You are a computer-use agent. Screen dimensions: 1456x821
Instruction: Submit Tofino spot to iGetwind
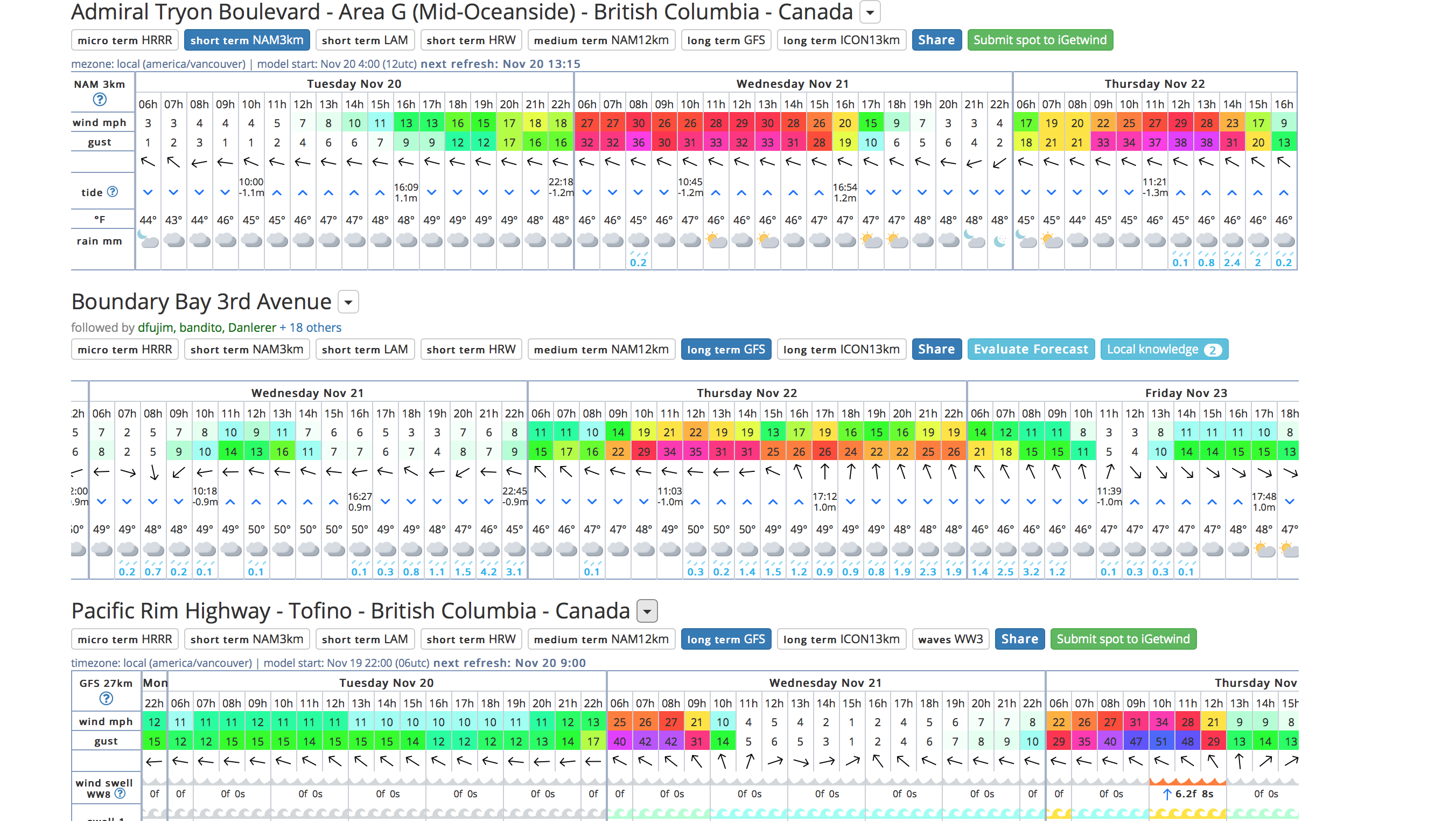[1123, 639]
